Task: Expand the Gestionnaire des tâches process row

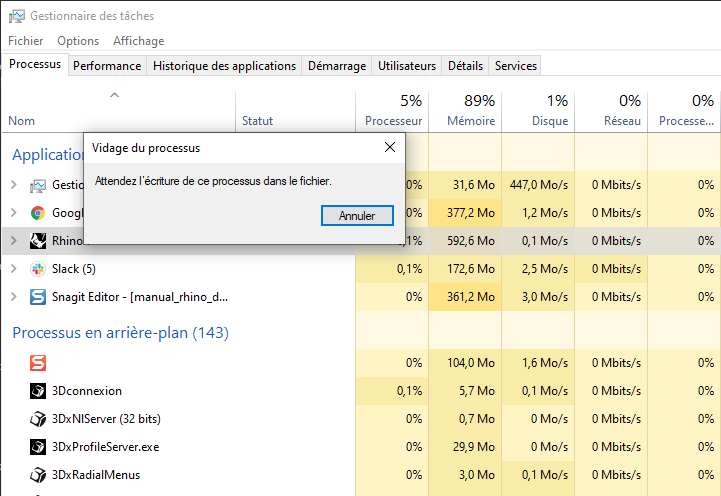Action: [14, 185]
